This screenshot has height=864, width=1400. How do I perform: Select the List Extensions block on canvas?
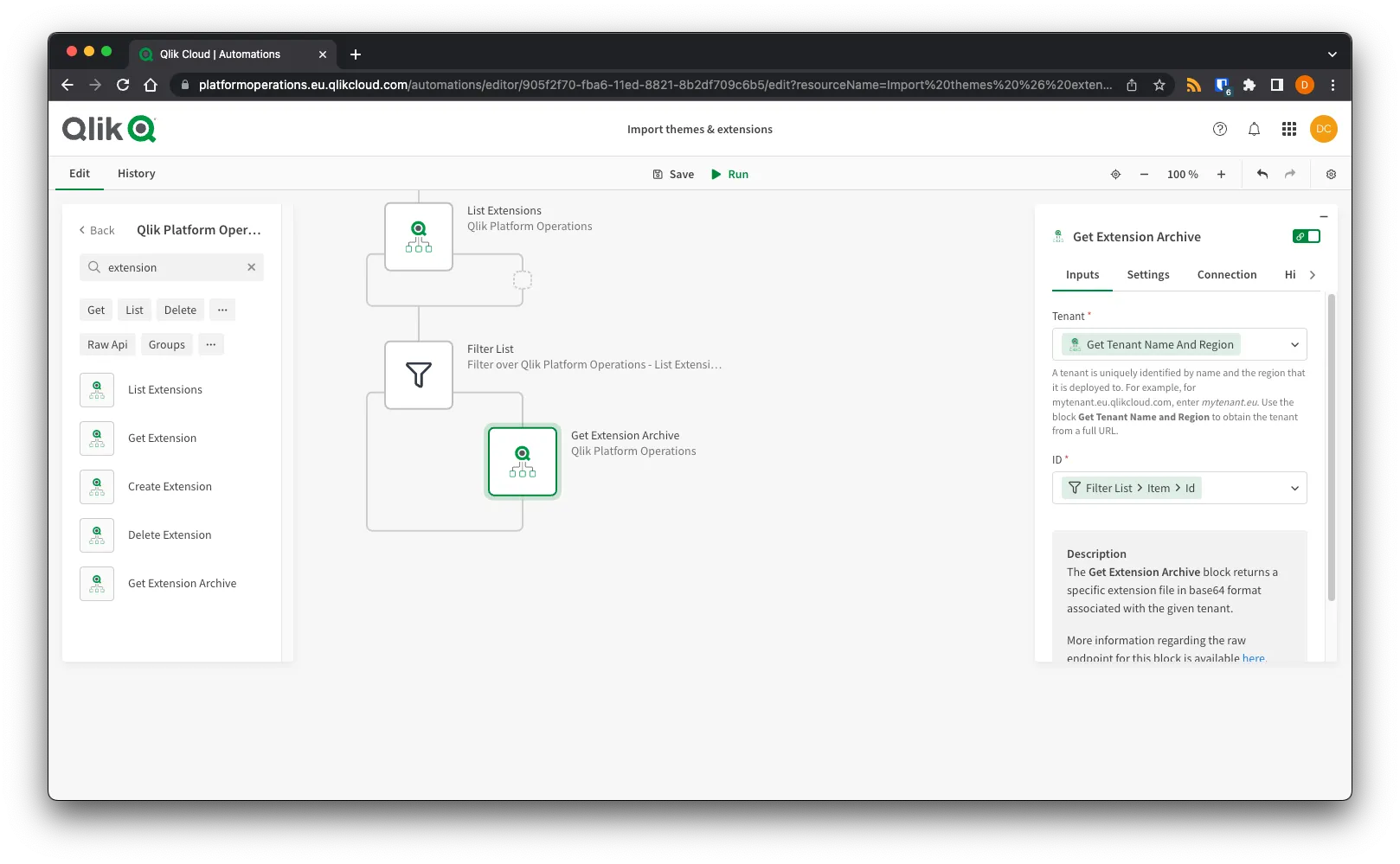point(419,236)
